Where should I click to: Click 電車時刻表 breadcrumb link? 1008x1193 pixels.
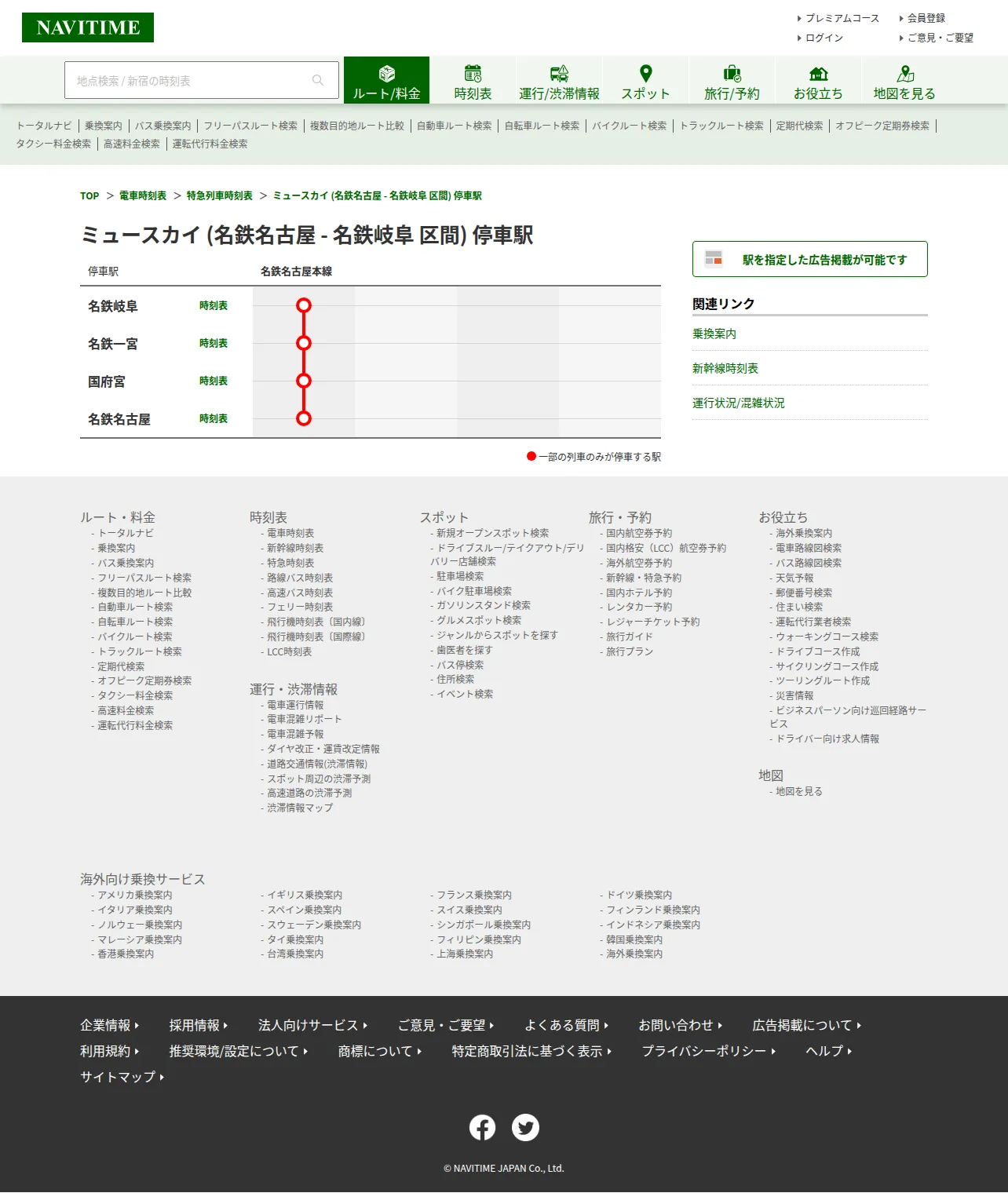tap(143, 195)
